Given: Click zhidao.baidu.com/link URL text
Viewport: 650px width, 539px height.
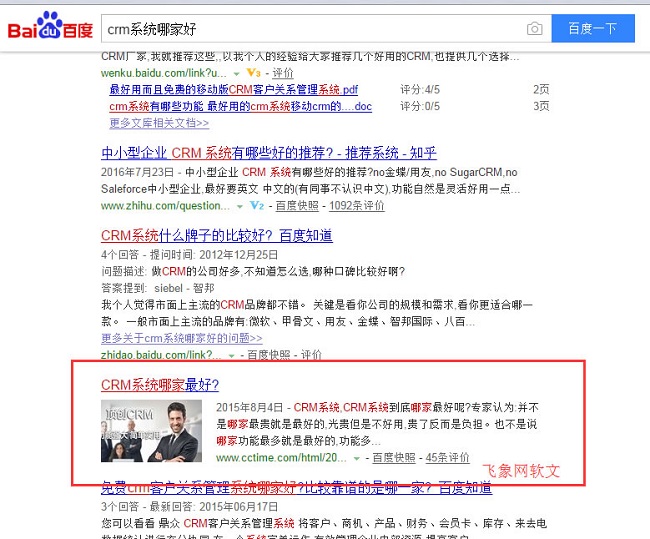Looking at the screenshot, I should [x=161, y=355].
